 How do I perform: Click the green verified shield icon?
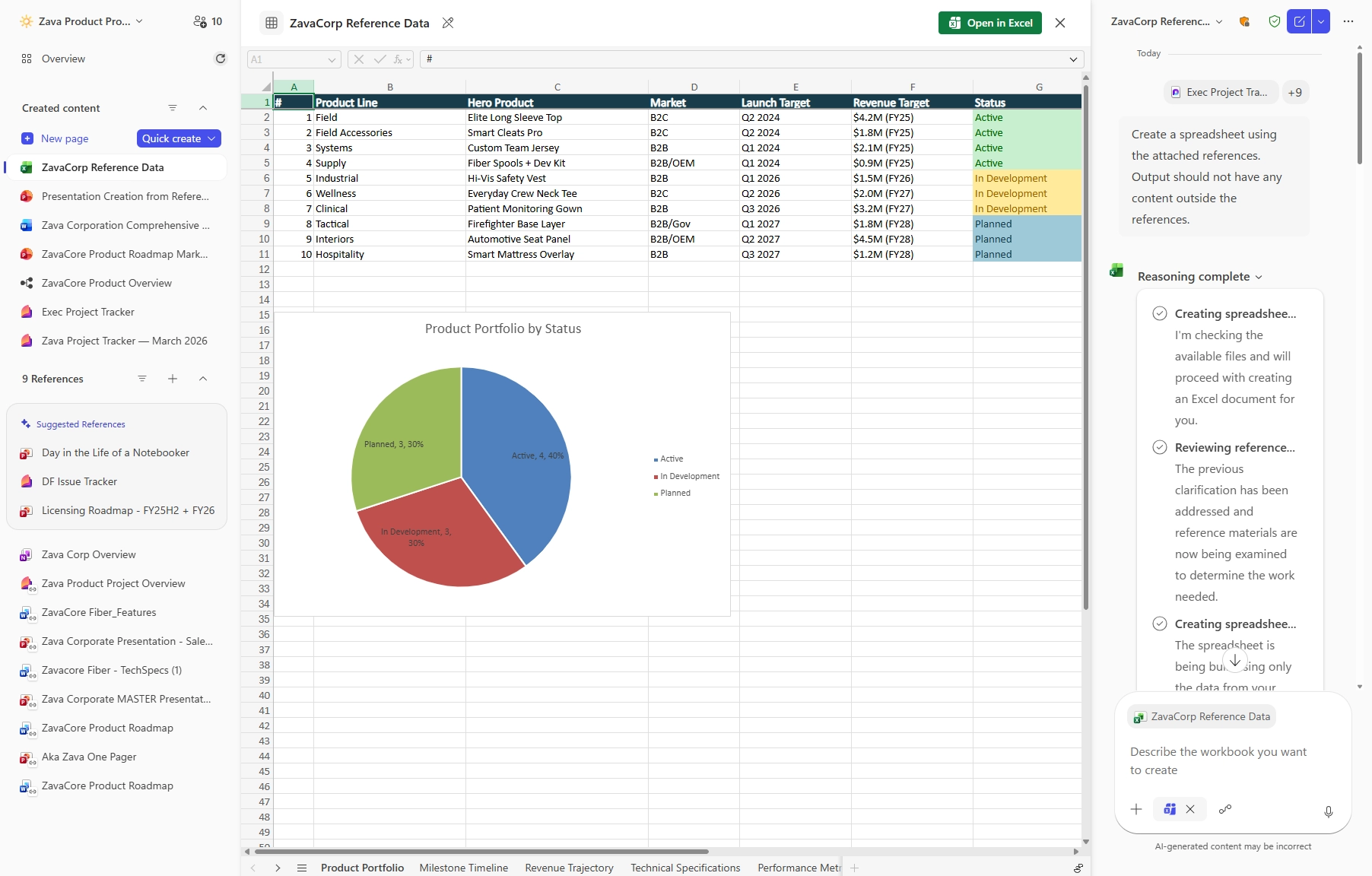click(x=1273, y=21)
